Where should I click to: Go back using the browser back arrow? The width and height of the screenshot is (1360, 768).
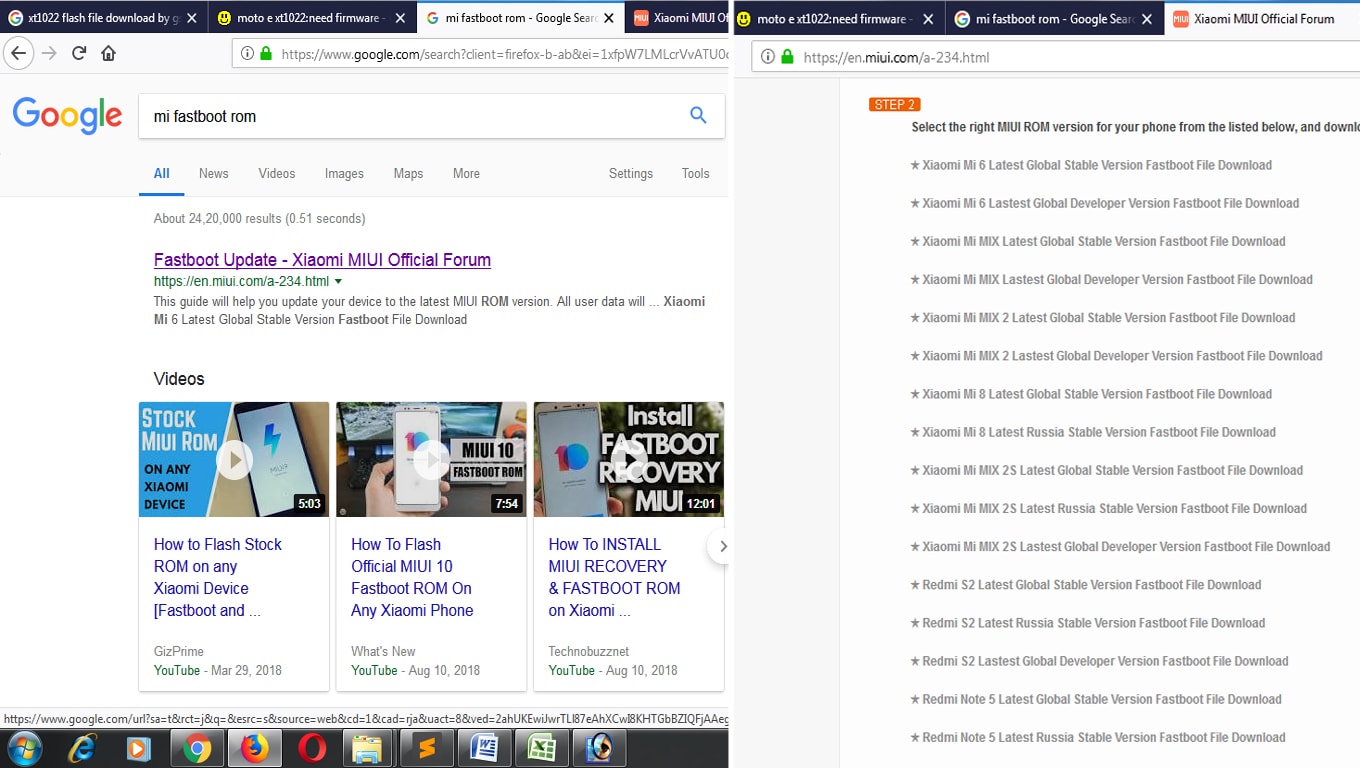(18, 53)
